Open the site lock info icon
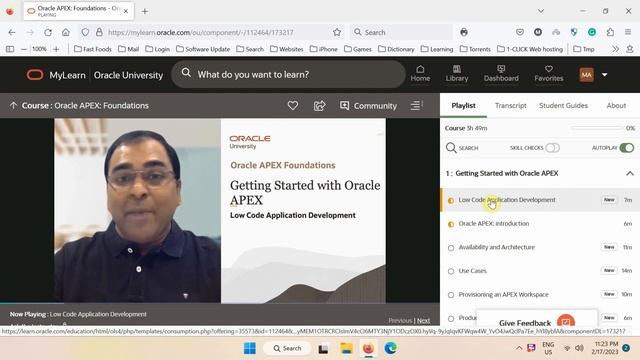 (99, 32)
